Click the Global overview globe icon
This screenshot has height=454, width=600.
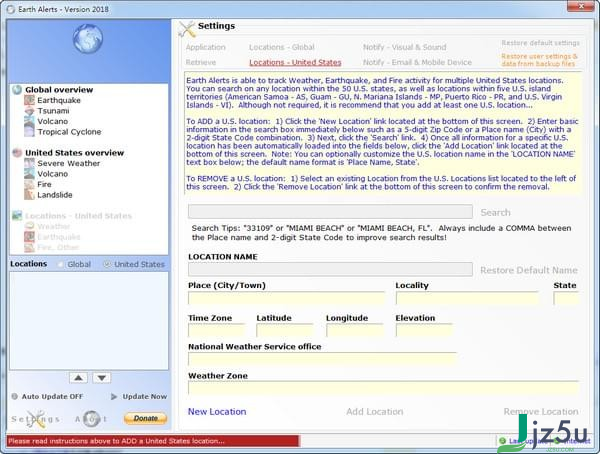pos(17,90)
